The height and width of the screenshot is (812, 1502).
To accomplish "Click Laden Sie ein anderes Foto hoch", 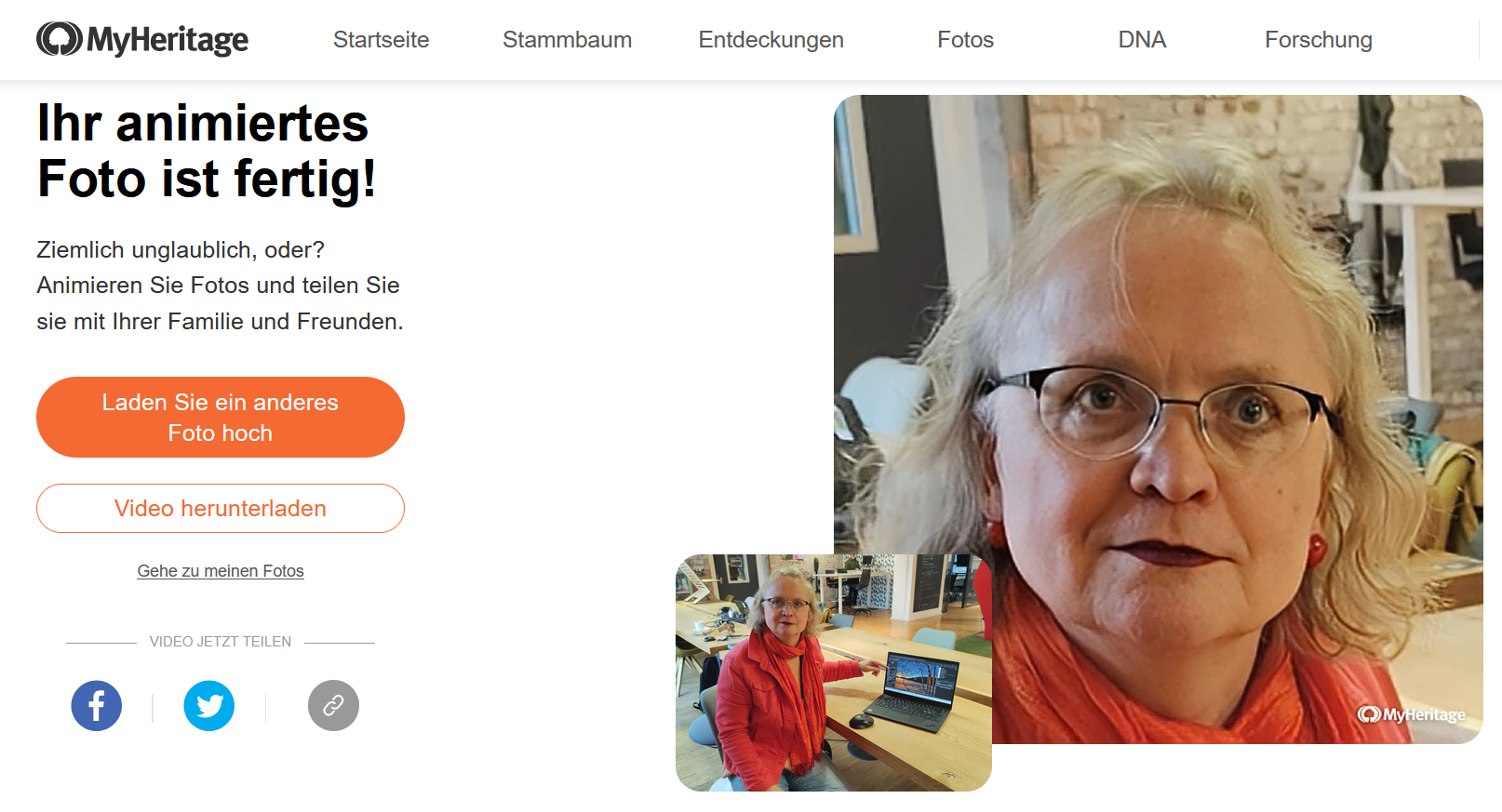I will 221,417.
